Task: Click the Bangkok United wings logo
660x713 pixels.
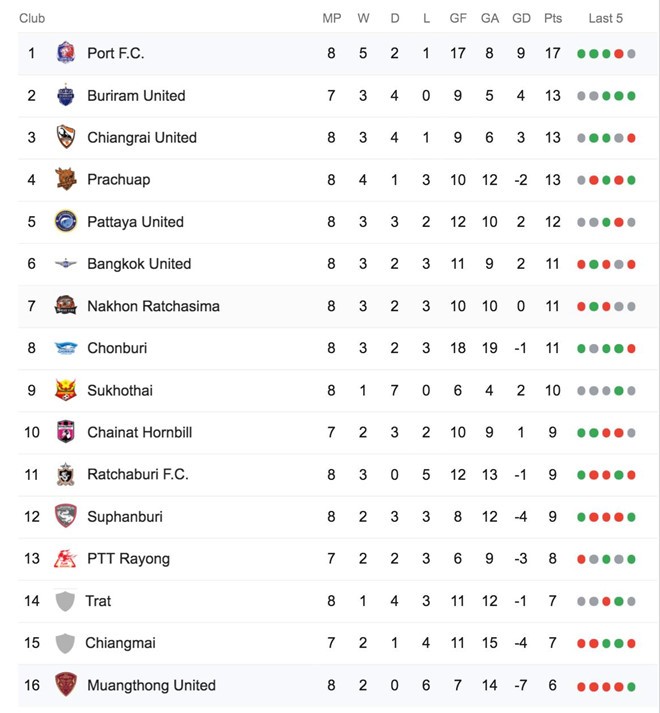Action: coord(65,264)
